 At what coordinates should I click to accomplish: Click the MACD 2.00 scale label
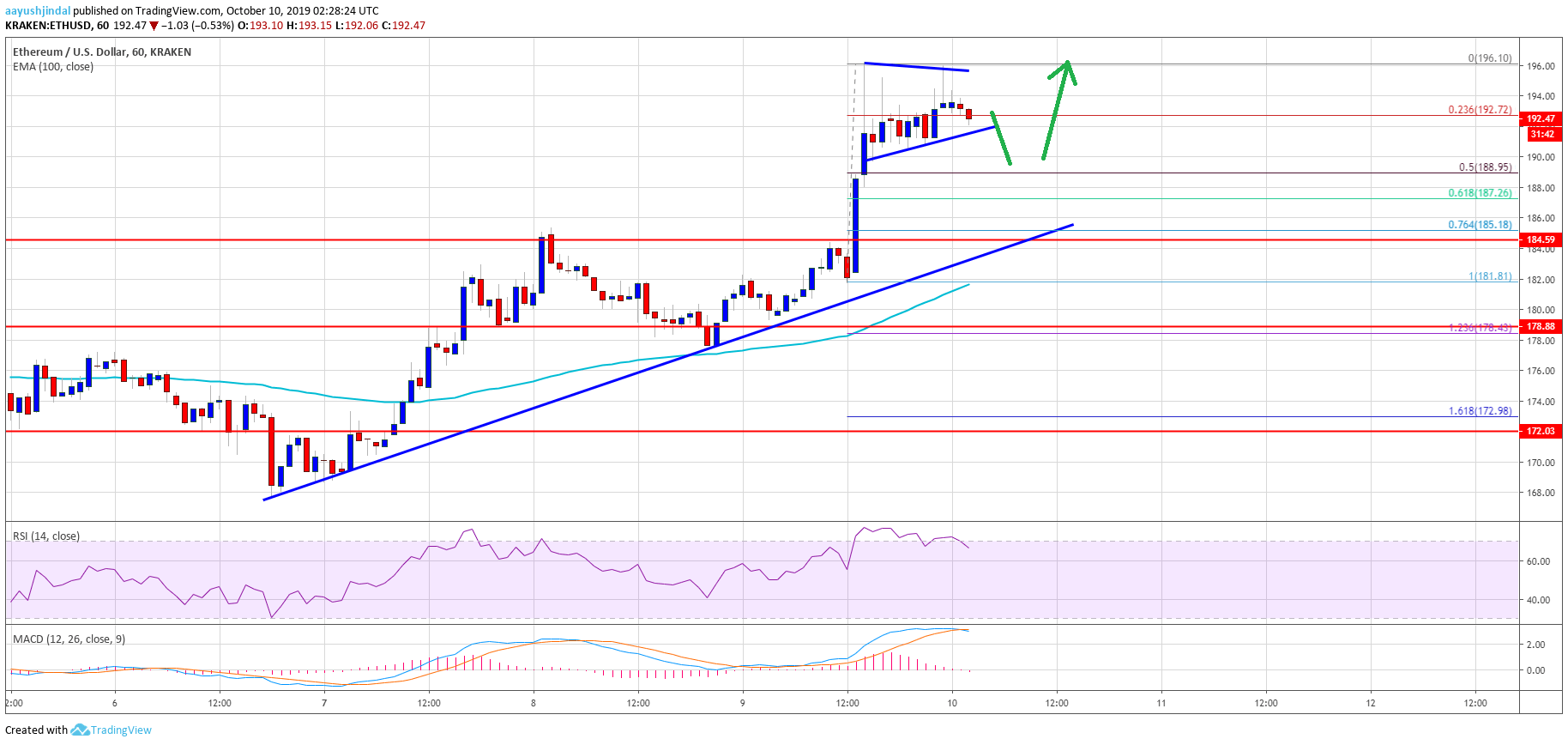coord(1535,645)
